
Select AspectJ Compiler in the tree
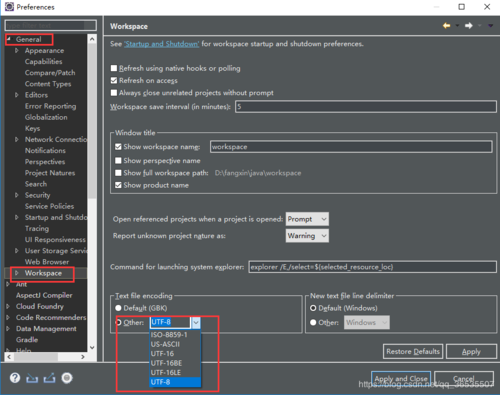44,295
